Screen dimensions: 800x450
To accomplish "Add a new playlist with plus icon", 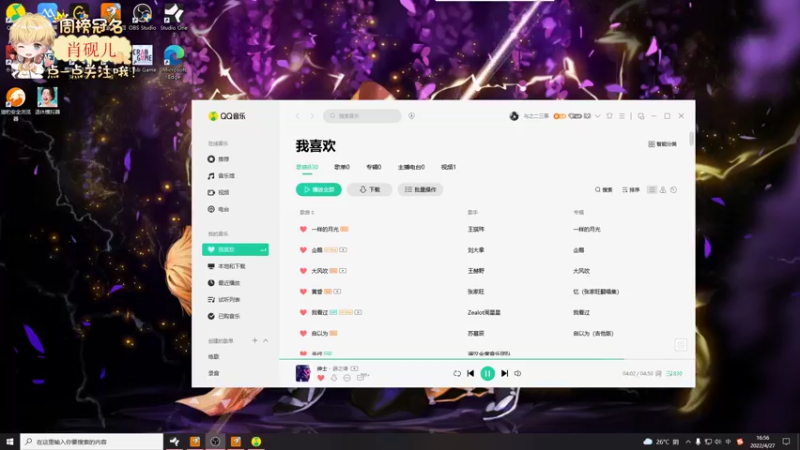I will click(255, 340).
